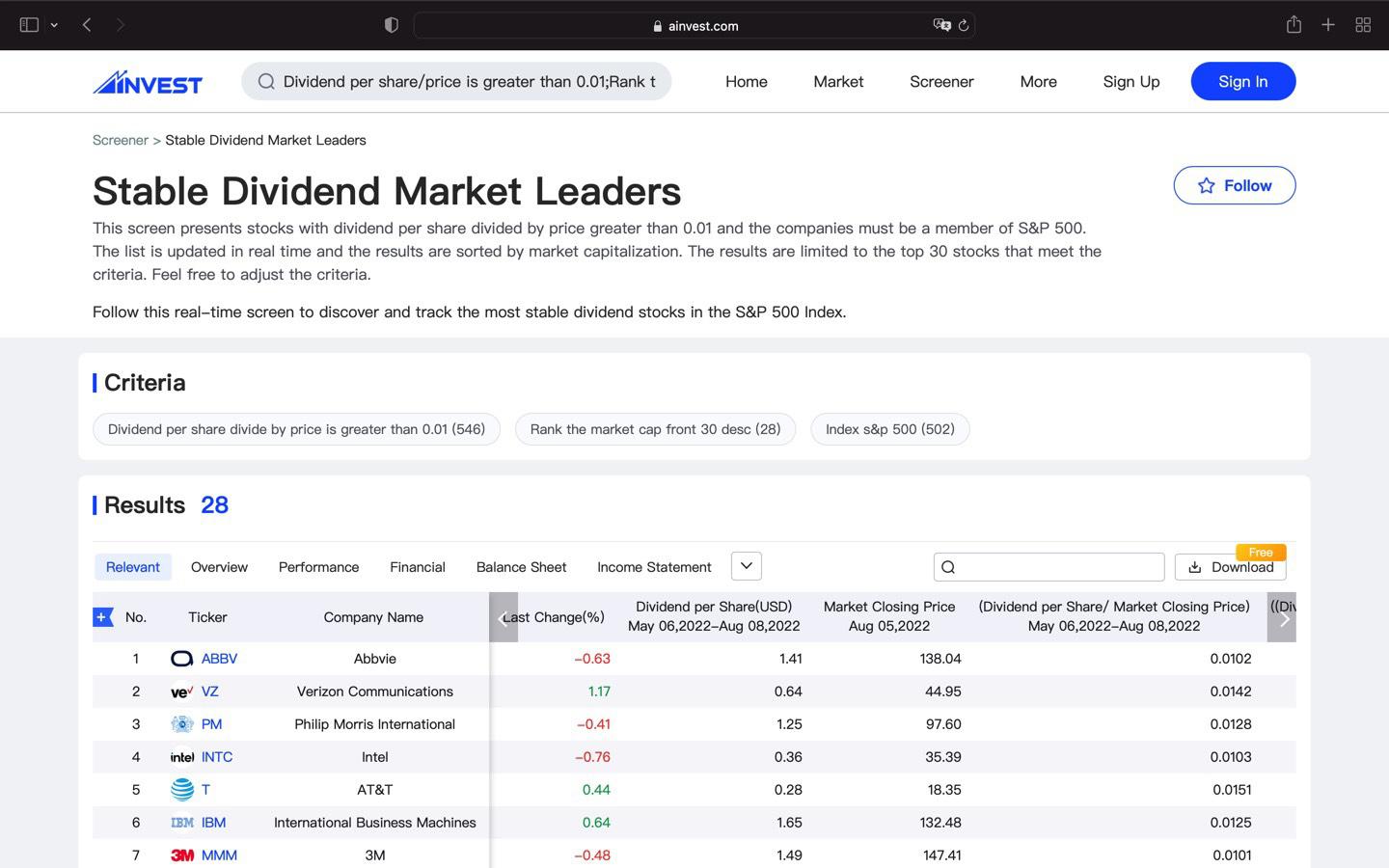Viewport: 1389px width, 868px height.
Task: Click the search magnifier in results toolbar
Action: (949, 567)
